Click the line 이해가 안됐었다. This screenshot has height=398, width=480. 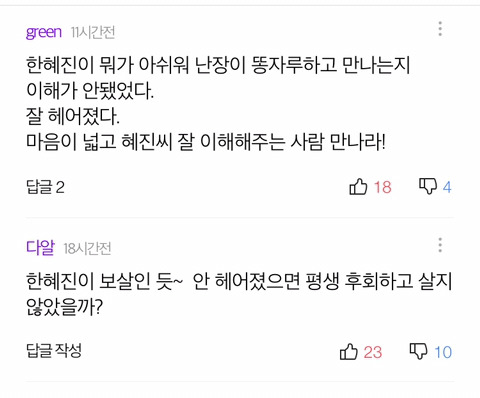[90, 90]
